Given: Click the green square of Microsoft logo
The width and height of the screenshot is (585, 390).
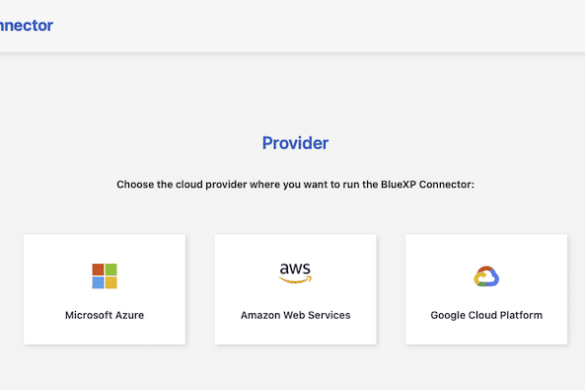Looking at the screenshot, I should tap(111, 269).
